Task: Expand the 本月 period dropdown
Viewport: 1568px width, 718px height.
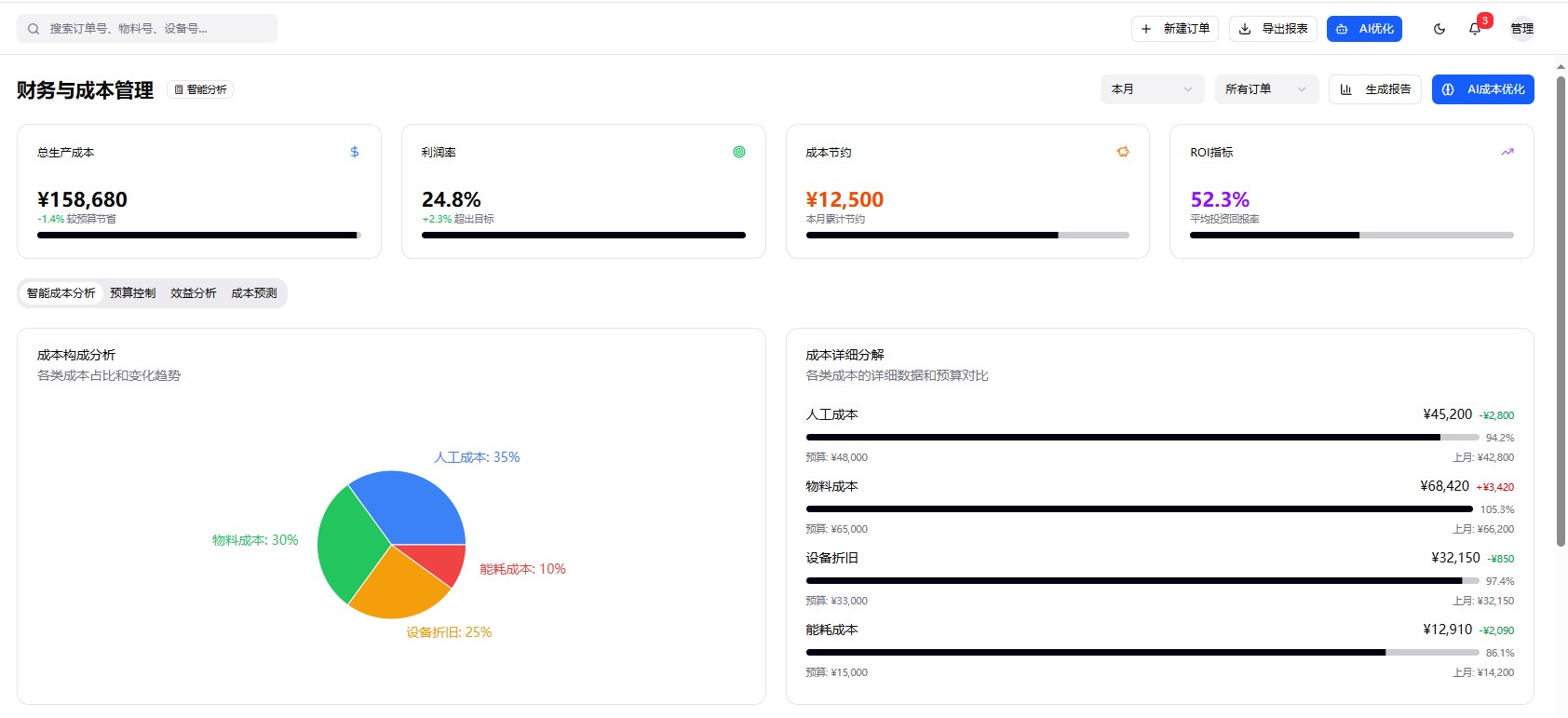Action: coord(1152,89)
